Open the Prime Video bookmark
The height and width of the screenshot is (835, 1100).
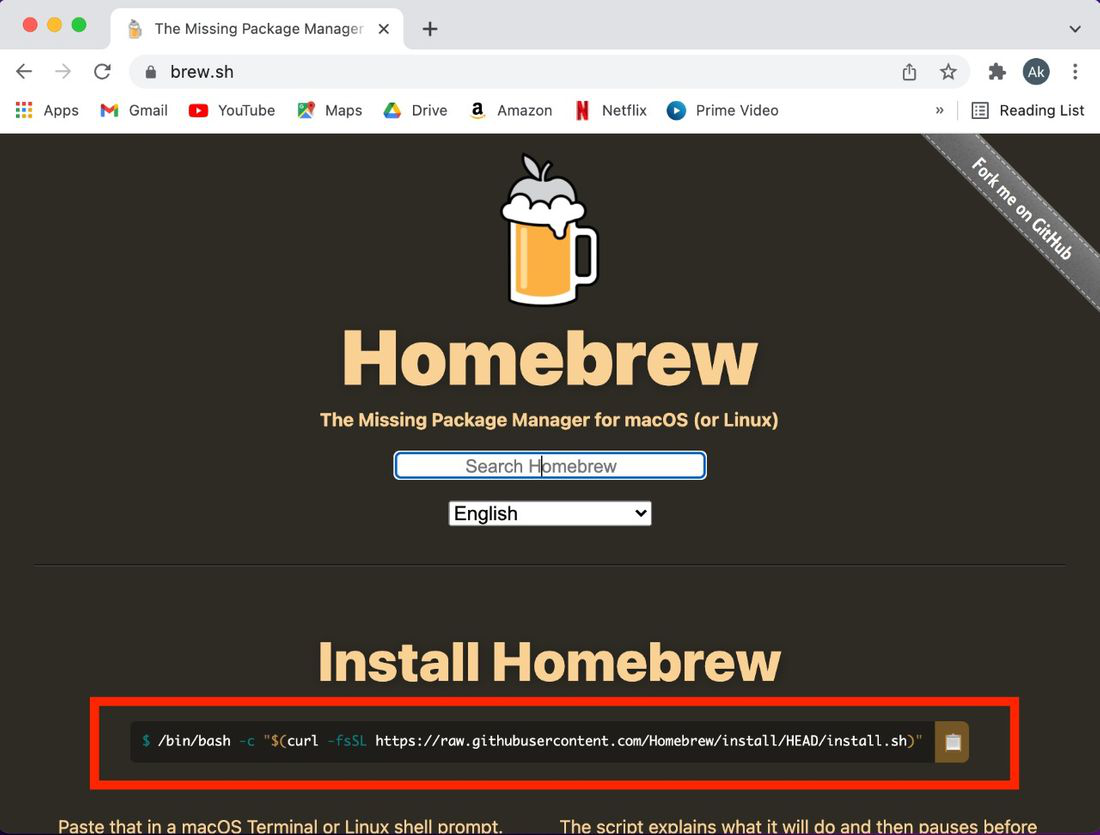click(x=723, y=110)
